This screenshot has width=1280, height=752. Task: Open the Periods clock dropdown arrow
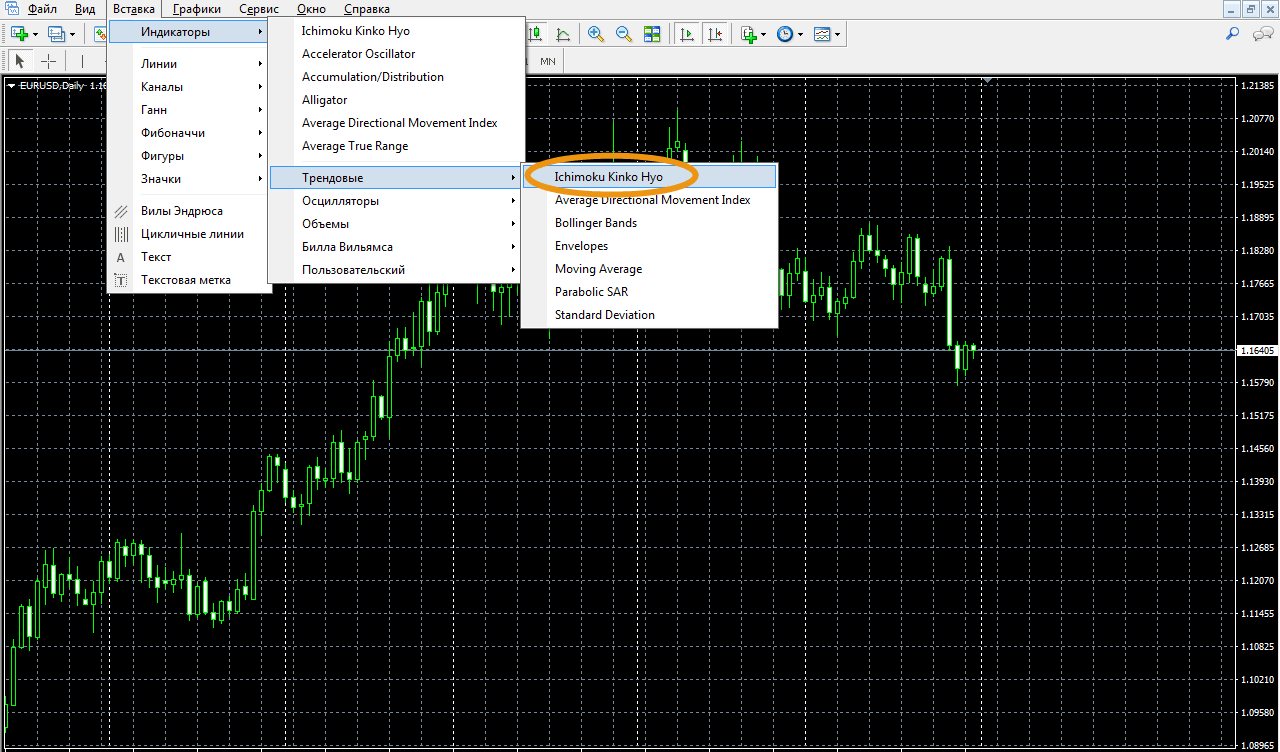801,34
